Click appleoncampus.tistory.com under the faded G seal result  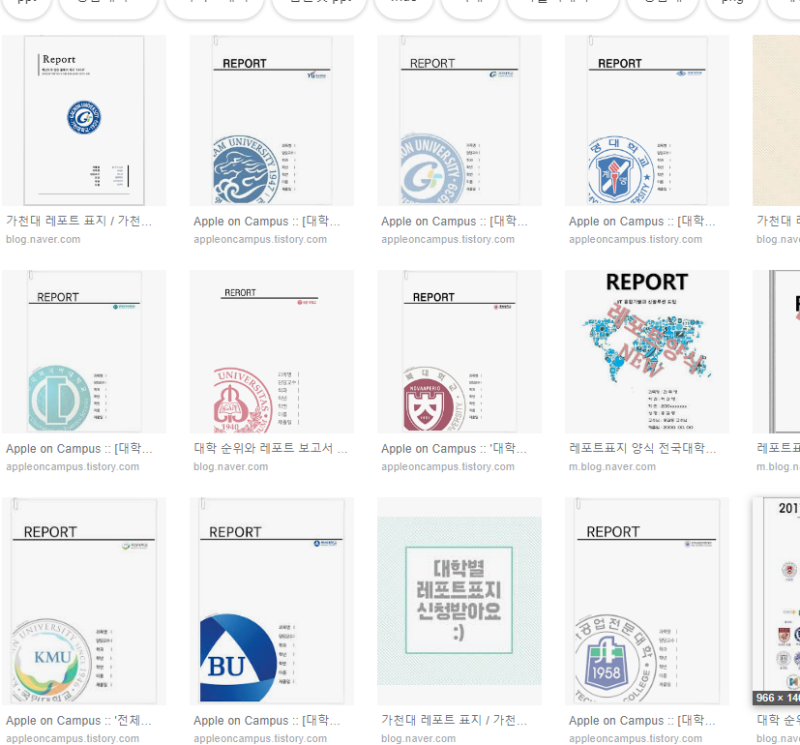point(448,239)
